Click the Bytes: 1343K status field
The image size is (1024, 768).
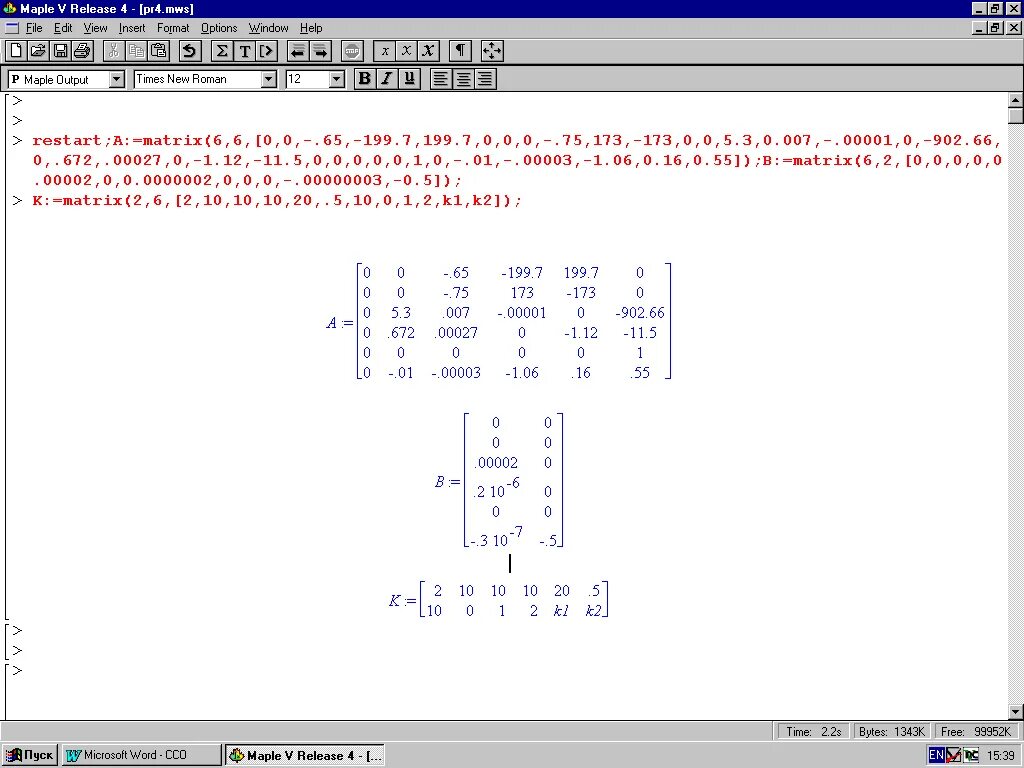(x=891, y=731)
